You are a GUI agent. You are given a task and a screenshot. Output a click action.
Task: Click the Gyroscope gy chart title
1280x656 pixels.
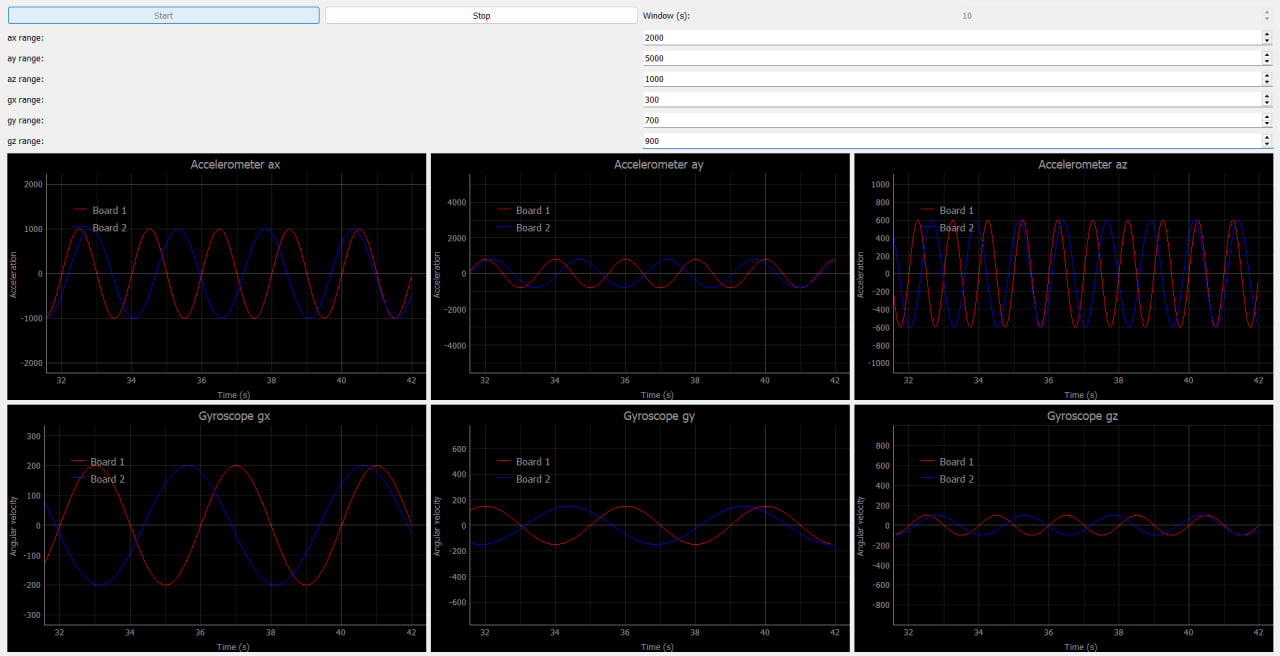[659, 415]
